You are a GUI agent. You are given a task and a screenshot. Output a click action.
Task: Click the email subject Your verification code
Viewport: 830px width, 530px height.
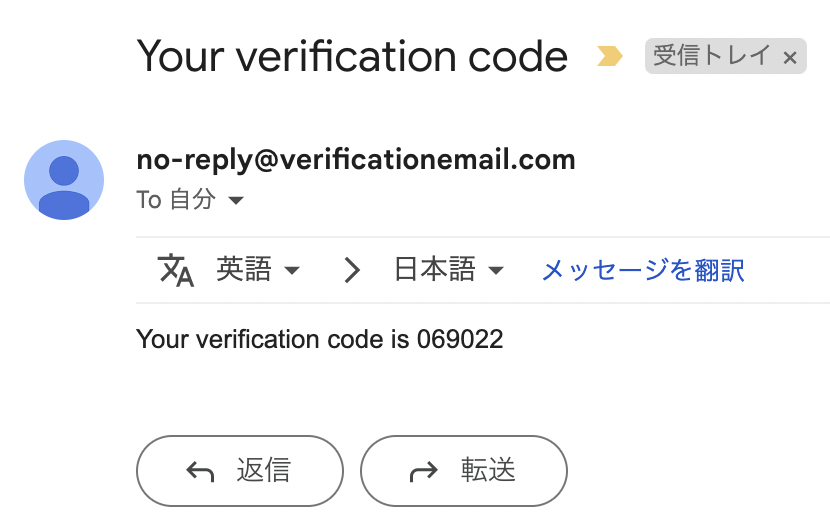click(x=352, y=56)
